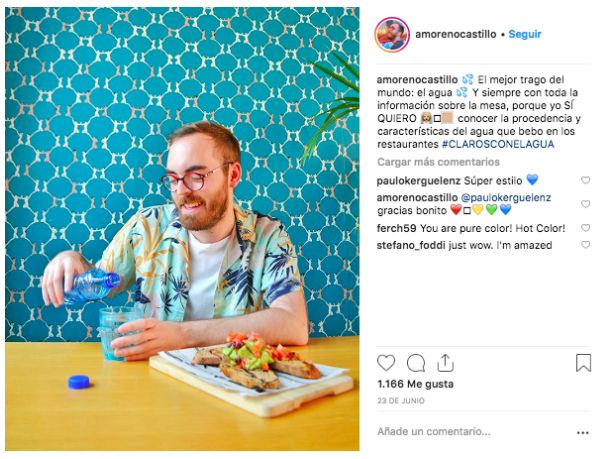Save the post with the bookmark icon
The height and width of the screenshot is (459, 614).
583,363
